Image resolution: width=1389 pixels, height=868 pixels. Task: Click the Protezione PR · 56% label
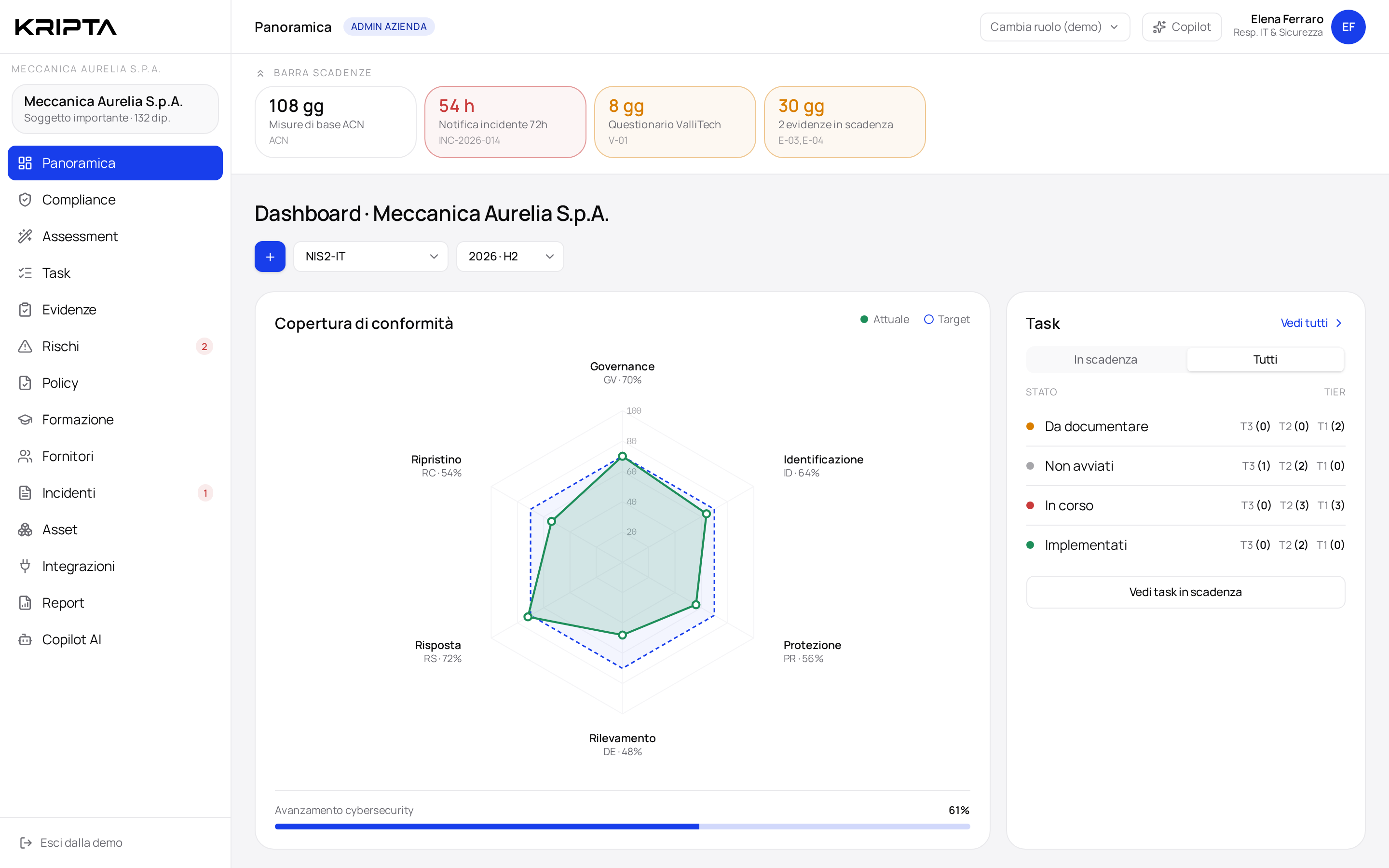[x=812, y=651]
